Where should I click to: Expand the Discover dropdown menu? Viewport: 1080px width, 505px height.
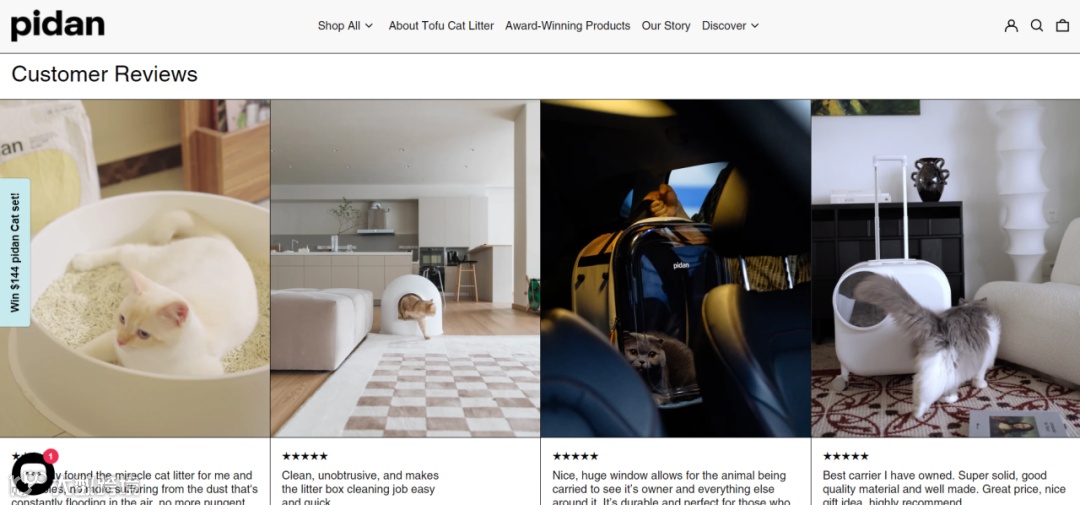point(730,25)
